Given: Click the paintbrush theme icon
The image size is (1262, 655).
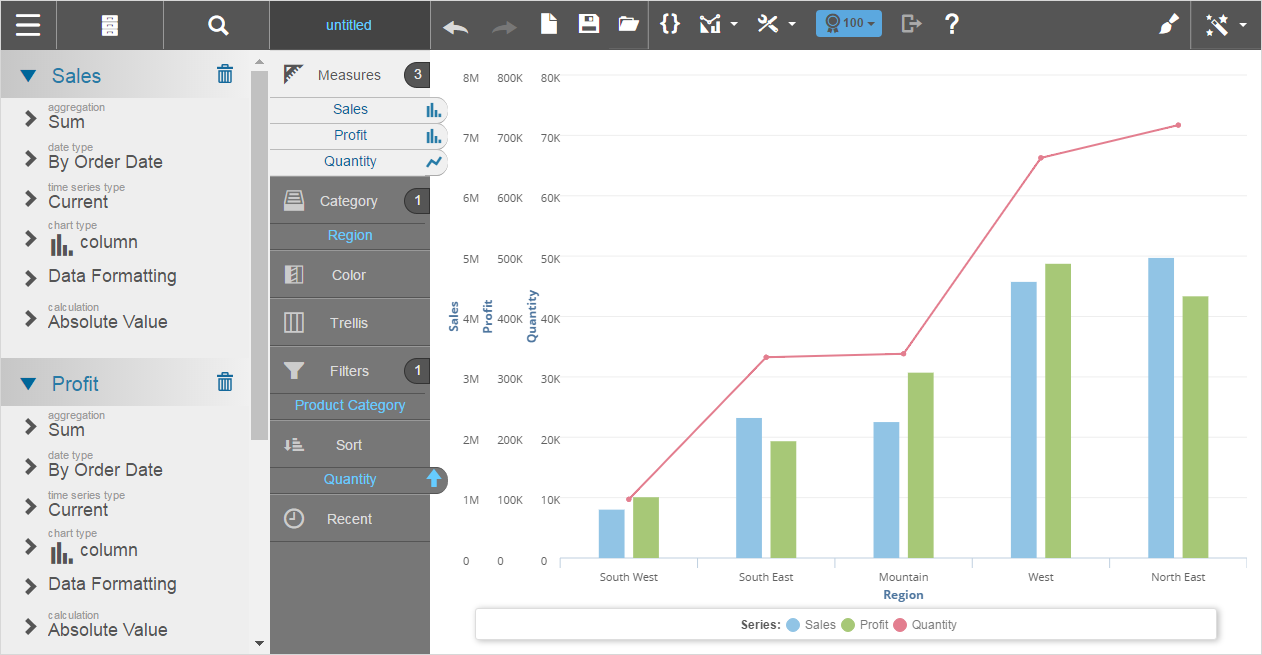Looking at the screenshot, I should (1168, 25).
